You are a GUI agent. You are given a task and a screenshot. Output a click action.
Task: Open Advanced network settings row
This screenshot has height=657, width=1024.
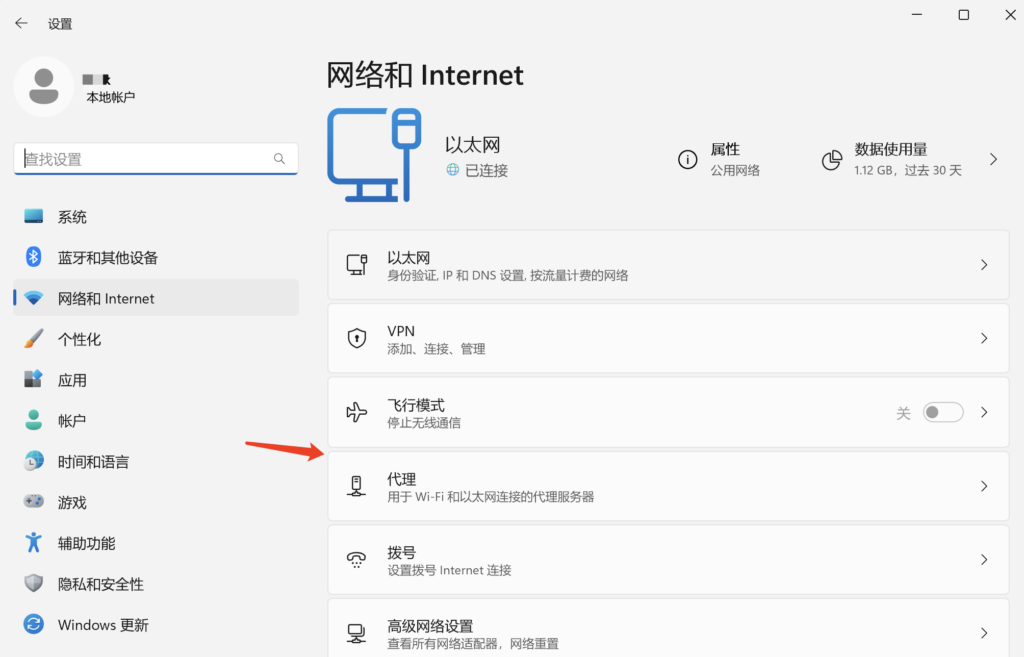coord(667,632)
